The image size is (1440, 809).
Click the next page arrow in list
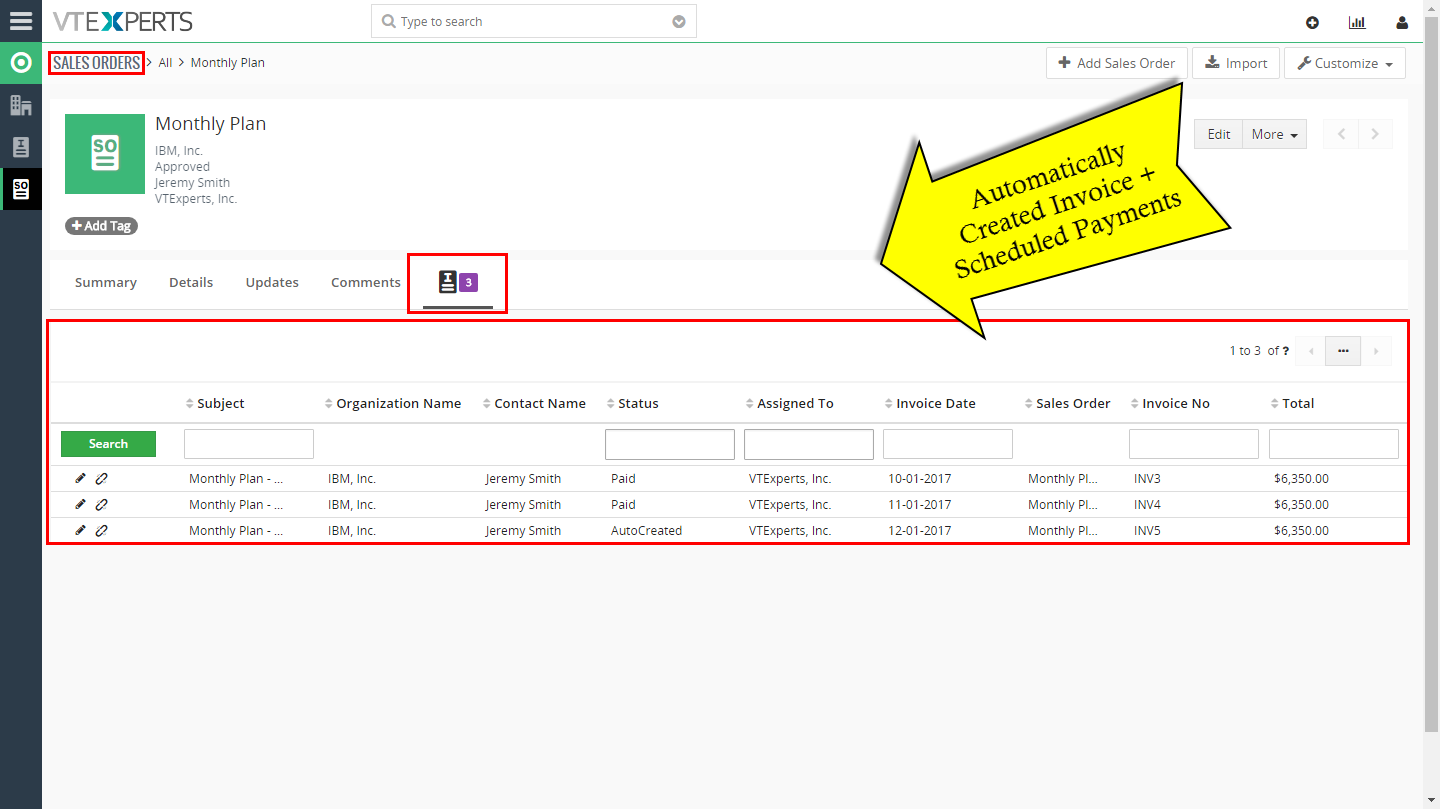point(1376,351)
